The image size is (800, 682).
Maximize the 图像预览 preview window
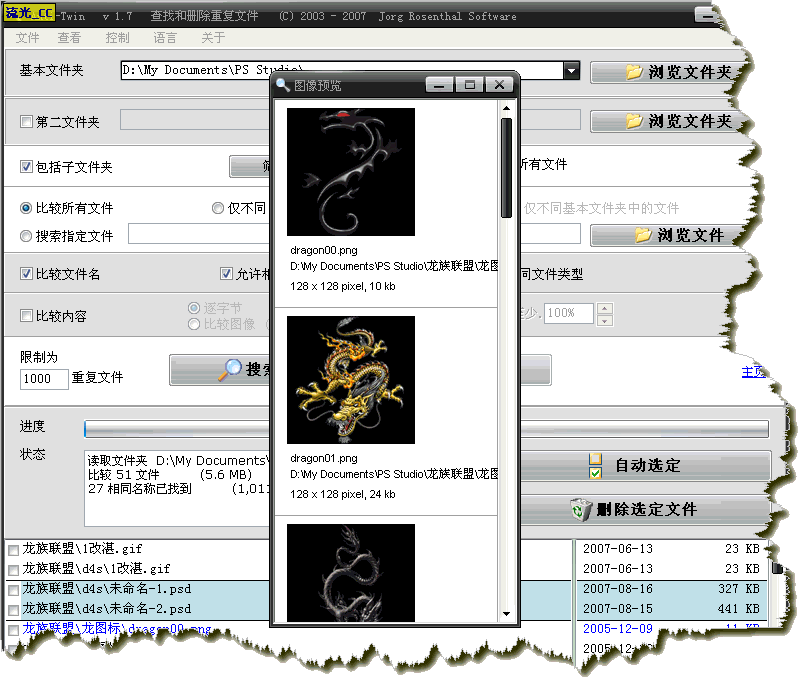tap(470, 85)
